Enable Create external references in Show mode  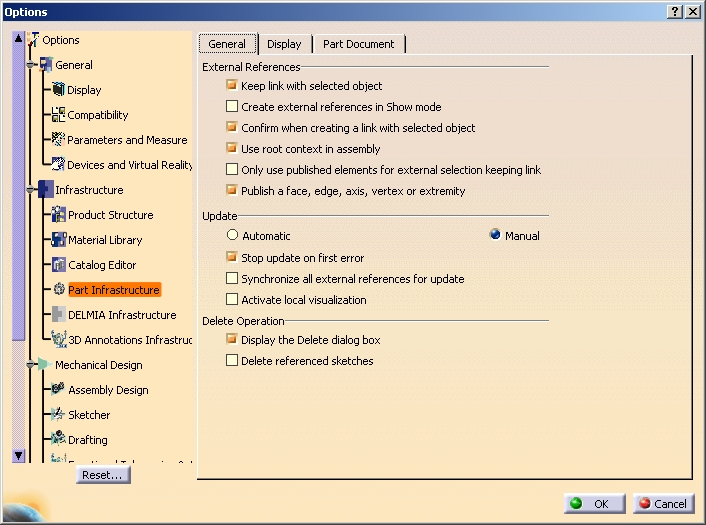[x=232, y=106]
